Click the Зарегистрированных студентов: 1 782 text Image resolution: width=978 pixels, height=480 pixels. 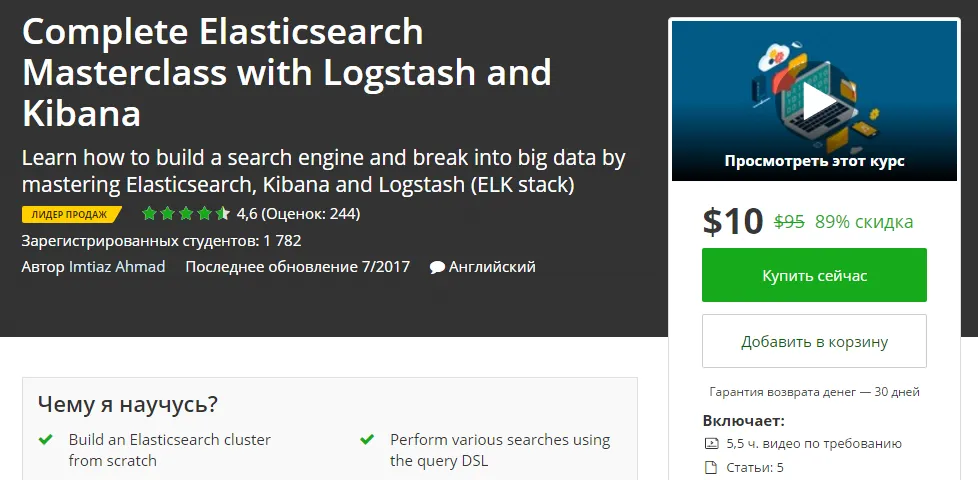[x=161, y=240]
